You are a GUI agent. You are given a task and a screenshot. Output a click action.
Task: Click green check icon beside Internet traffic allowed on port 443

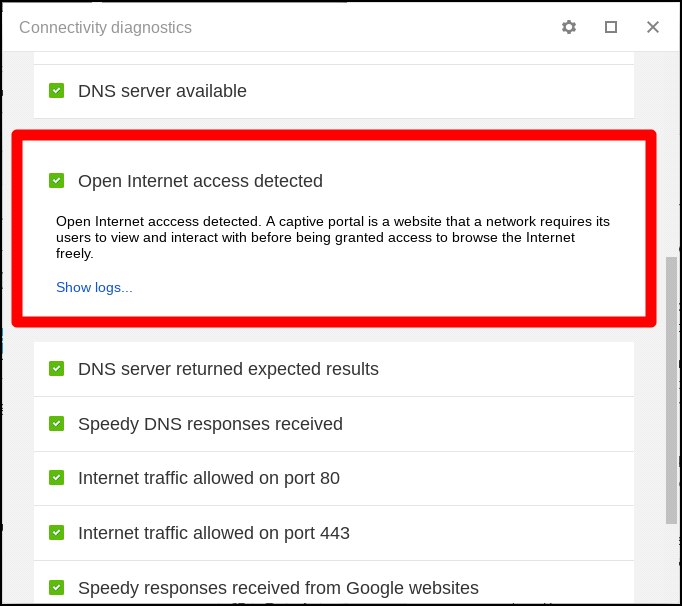57,533
